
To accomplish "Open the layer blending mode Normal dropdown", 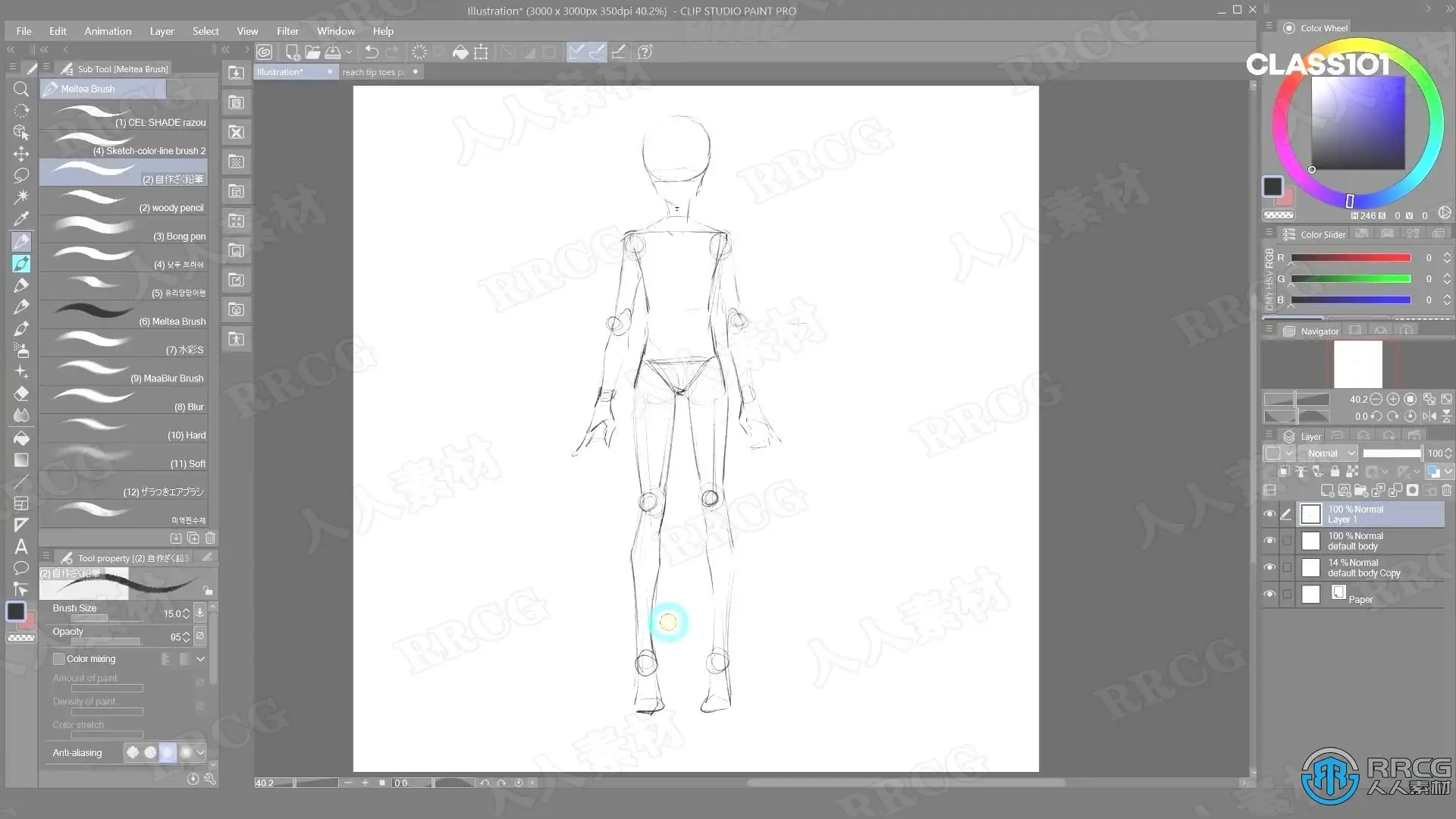I will 1329,453.
